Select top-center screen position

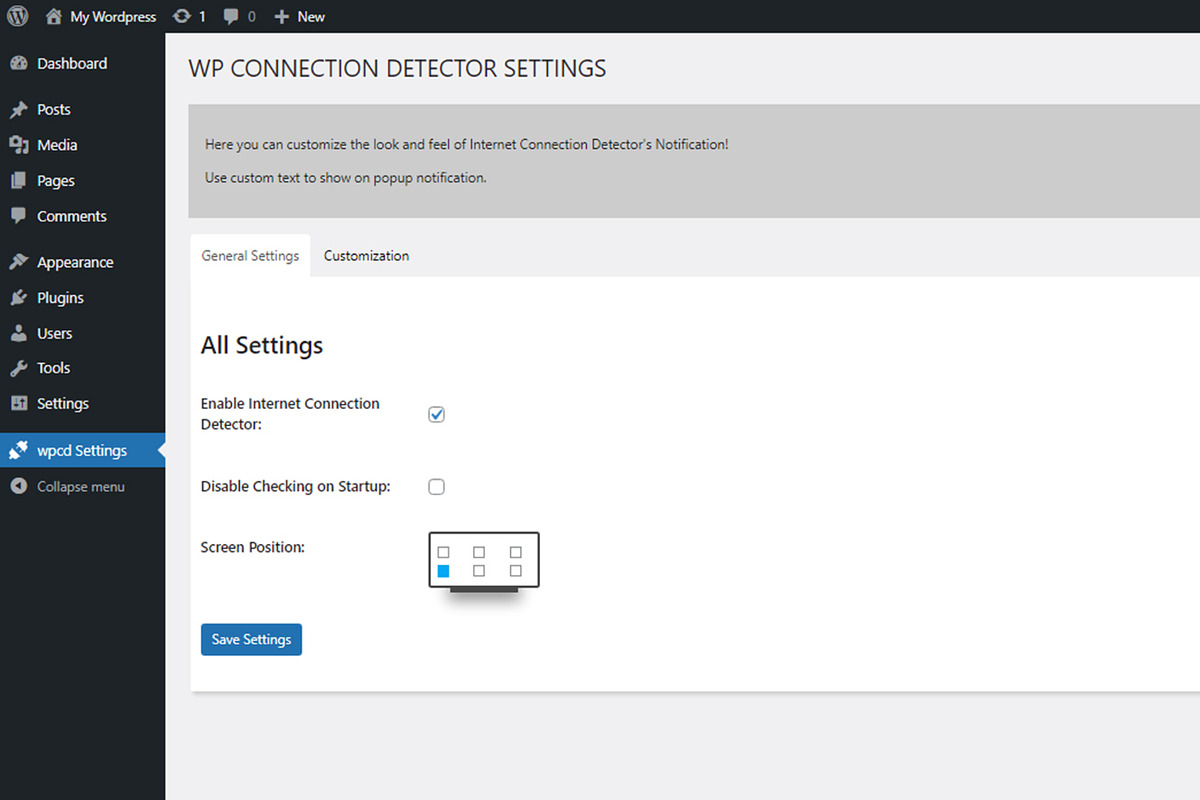pyautogui.click(x=479, y=552)
